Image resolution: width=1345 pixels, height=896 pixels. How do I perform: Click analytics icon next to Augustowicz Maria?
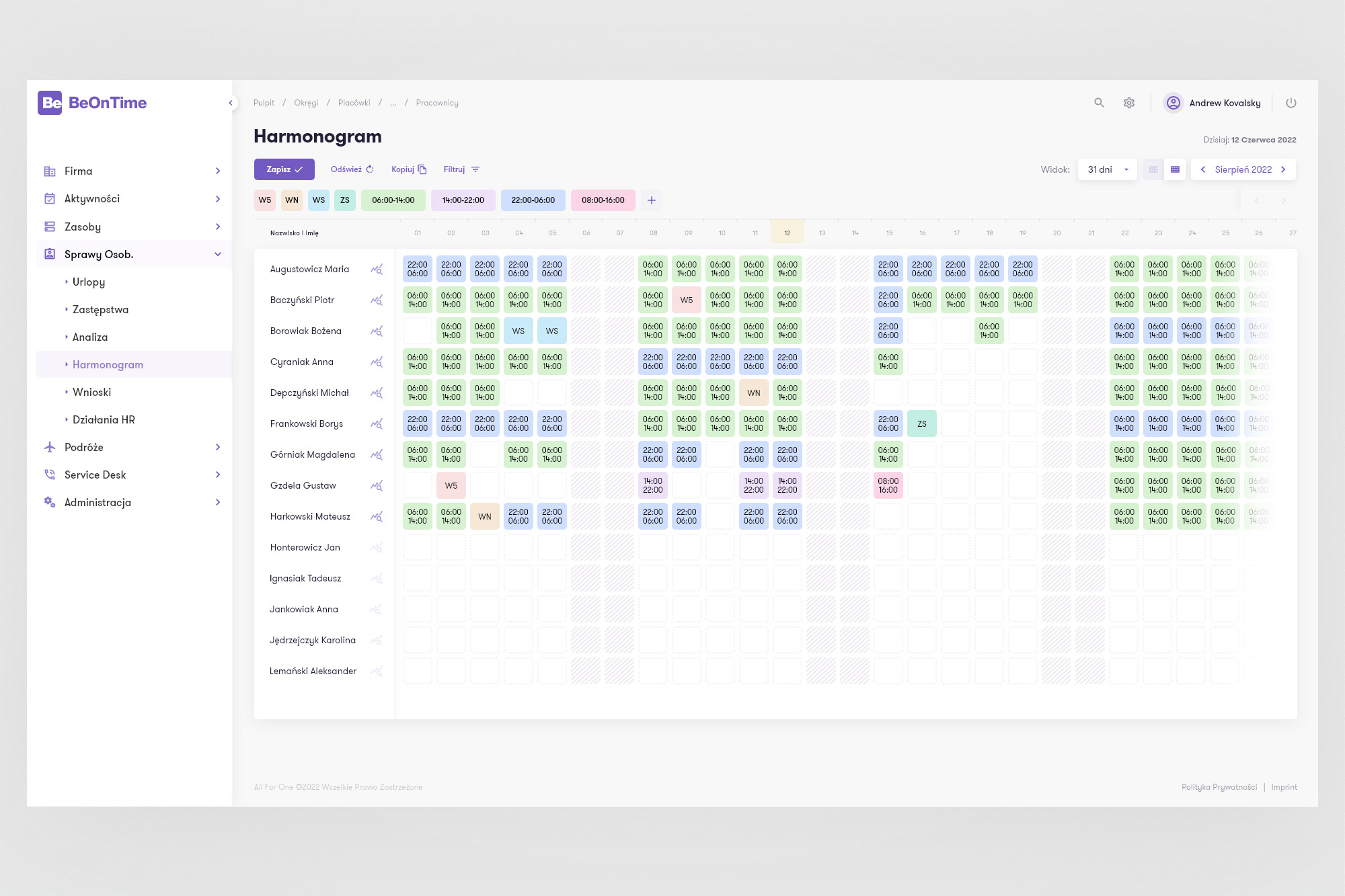(377, 269)
